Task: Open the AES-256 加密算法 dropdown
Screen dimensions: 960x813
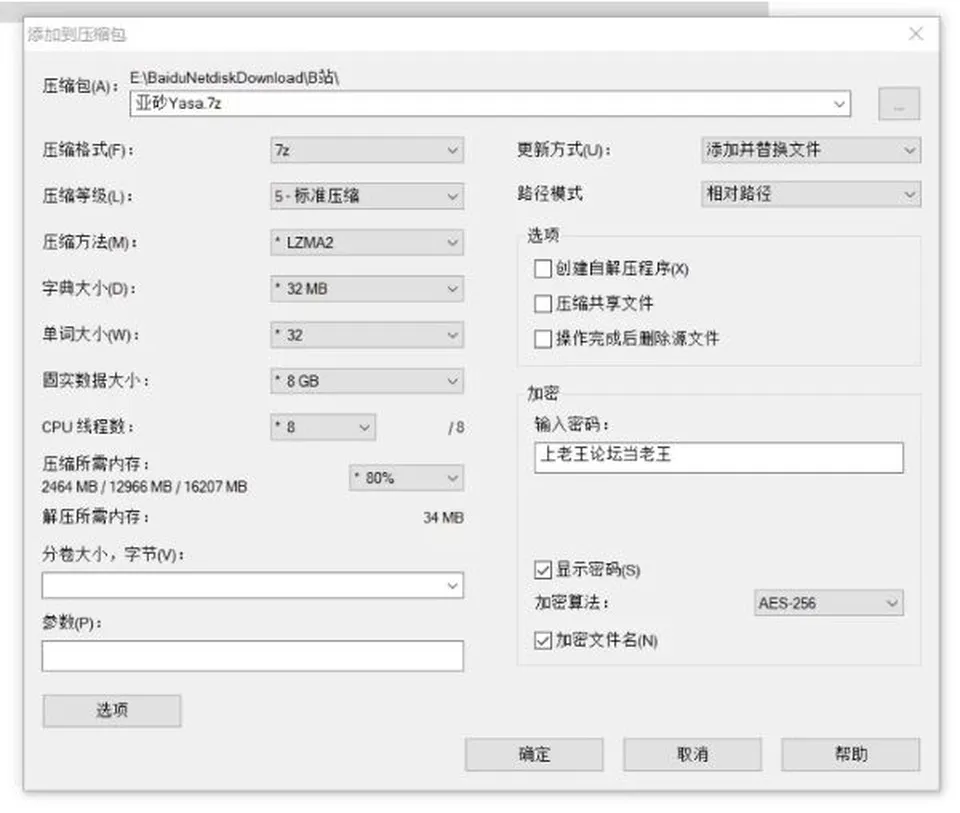Action: (x=828, y=603)
